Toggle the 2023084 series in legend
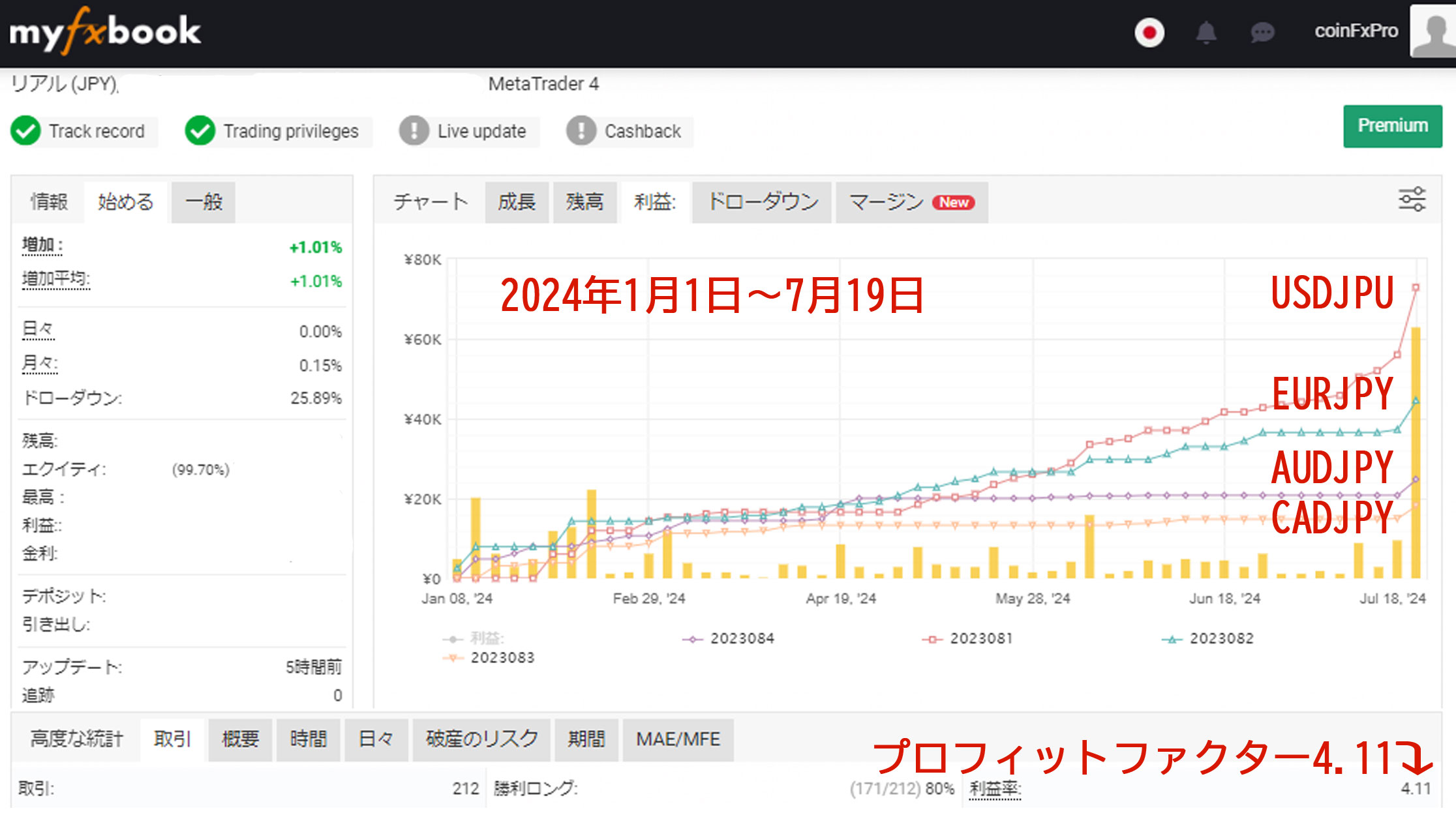The width and height of the screenshot is (1456, 815). point(741,638)
